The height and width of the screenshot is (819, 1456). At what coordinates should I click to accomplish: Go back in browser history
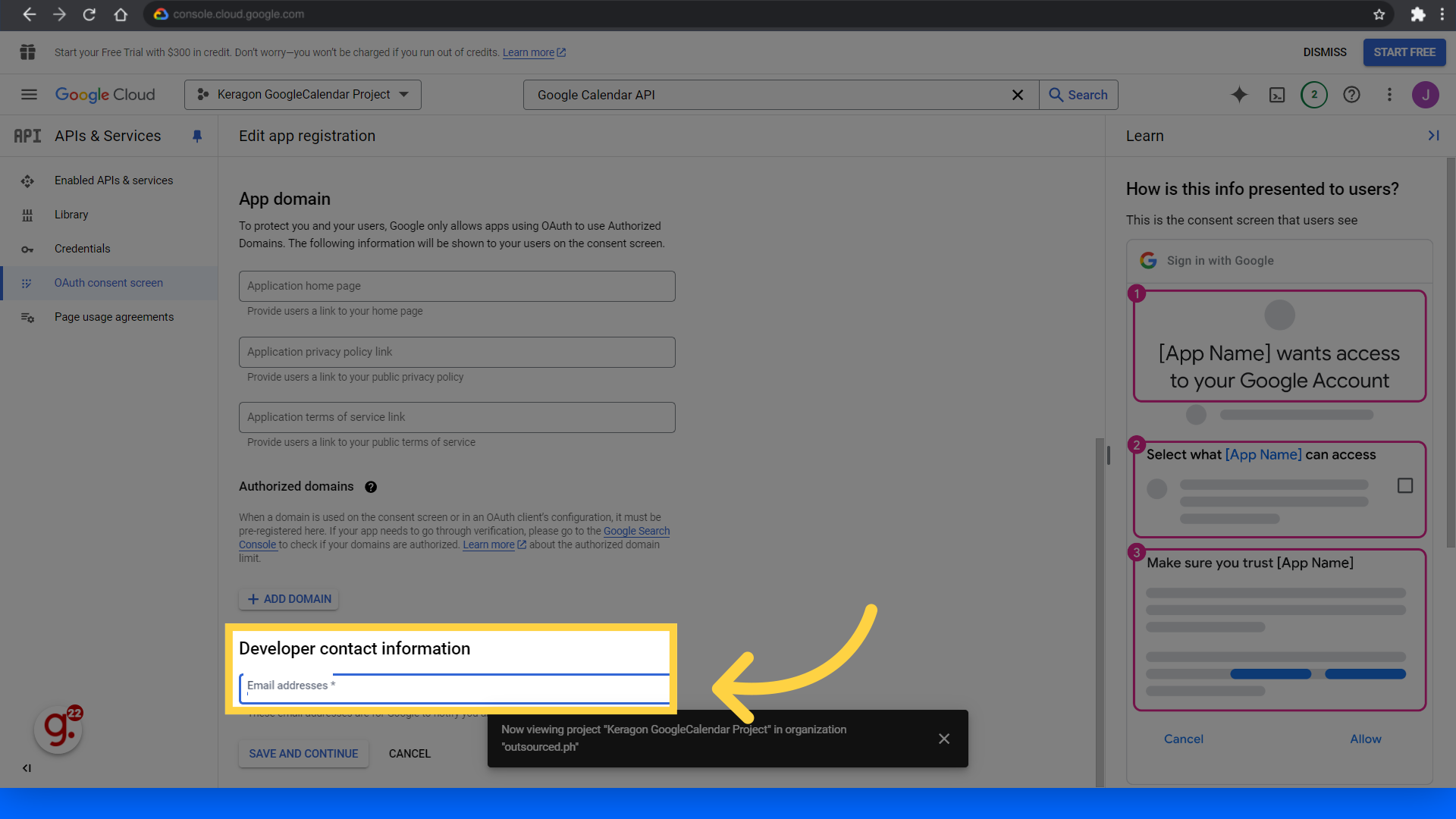tap(29, 14)
